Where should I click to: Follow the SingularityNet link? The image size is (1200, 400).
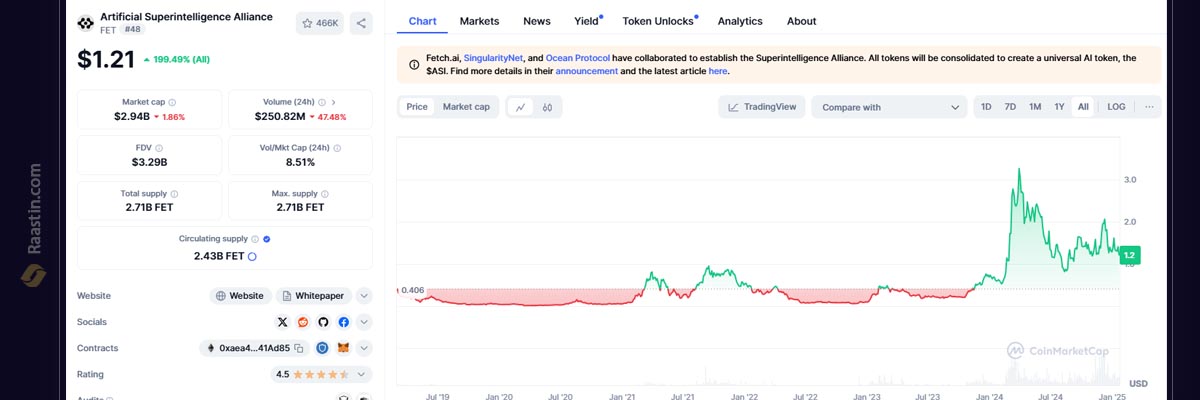tap(493, 58)
